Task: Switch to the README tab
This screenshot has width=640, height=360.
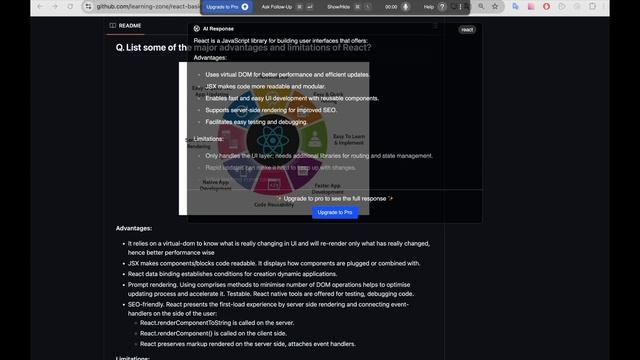Action: pos(125,26)
